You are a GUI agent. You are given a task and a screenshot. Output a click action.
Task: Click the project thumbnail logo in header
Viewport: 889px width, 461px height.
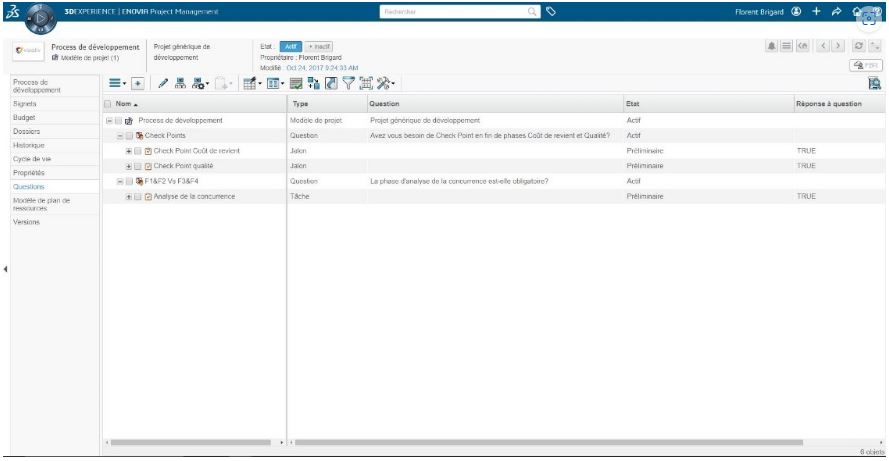point(28,50)
